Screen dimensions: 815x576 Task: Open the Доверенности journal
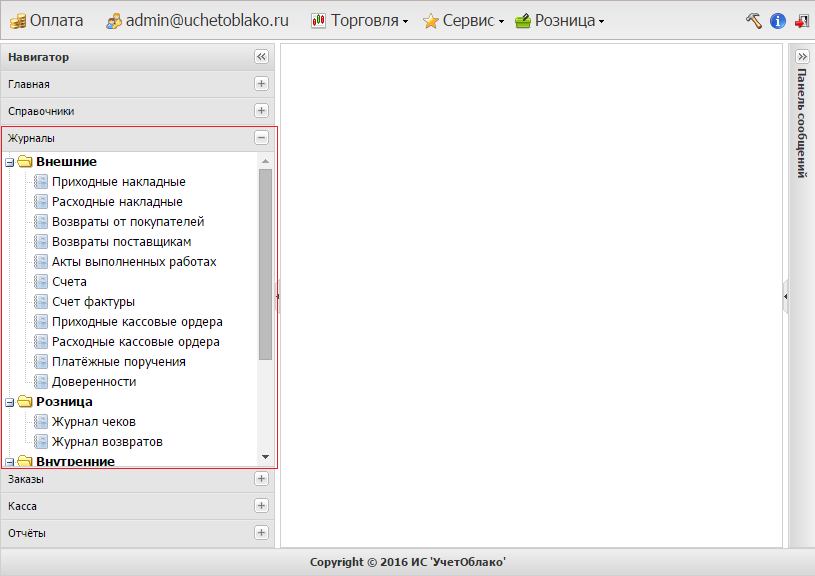[x=94, y=382]
